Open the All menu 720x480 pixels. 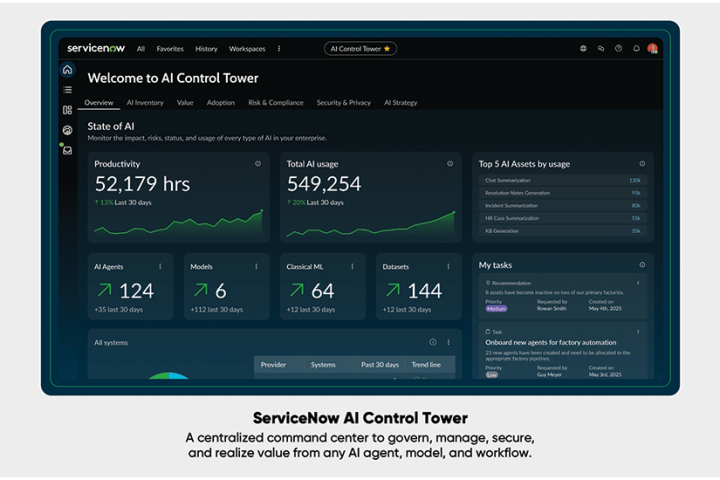(141, 49)
